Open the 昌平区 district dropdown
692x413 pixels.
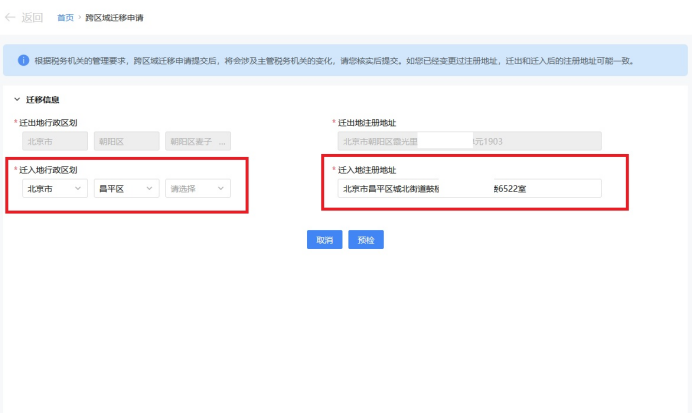[126, 188]
